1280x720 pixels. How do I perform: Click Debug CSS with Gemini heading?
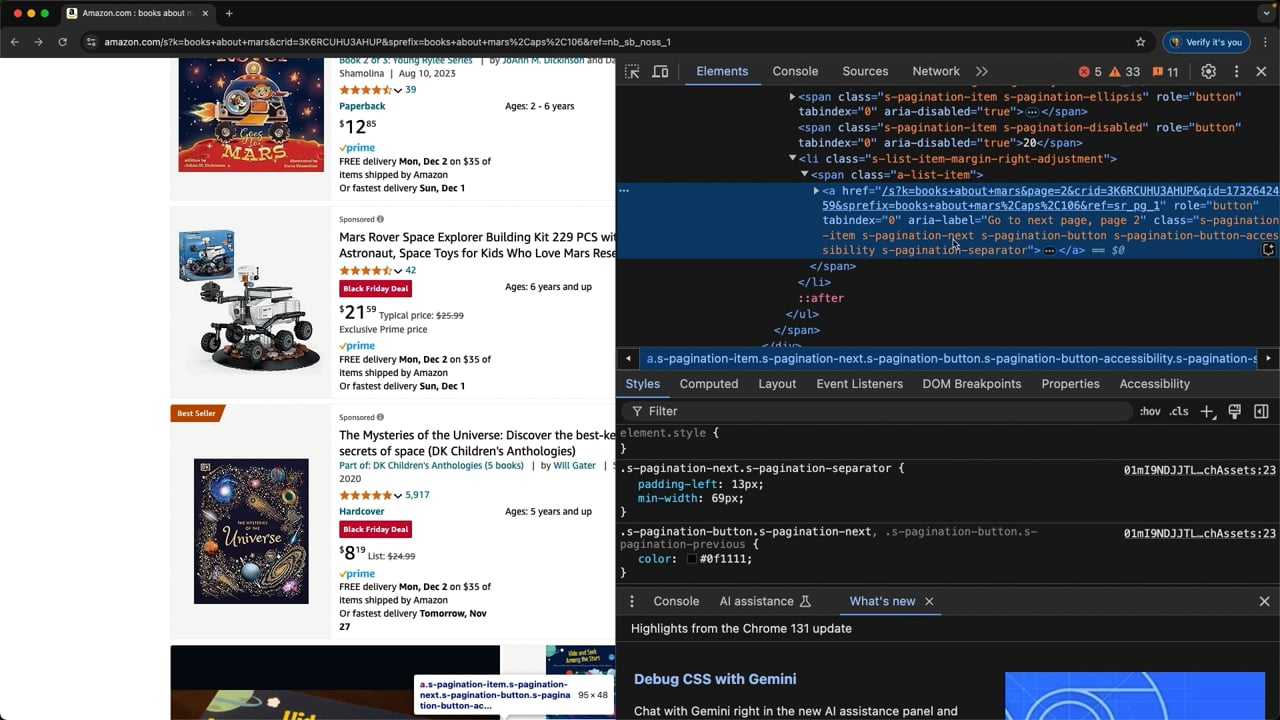click(x=715, y=679)
